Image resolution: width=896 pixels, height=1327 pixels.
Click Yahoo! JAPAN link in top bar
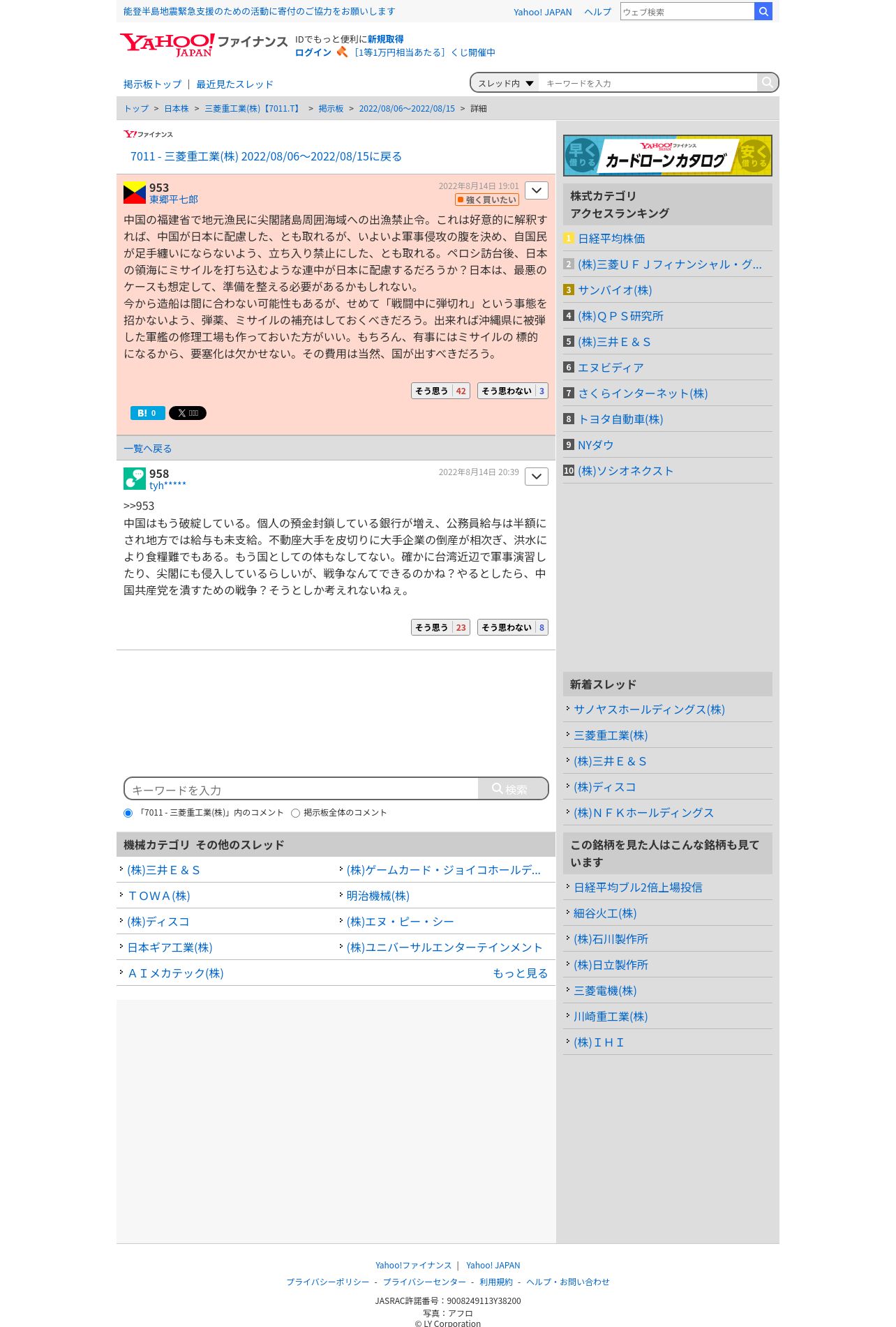coord(542,12)
